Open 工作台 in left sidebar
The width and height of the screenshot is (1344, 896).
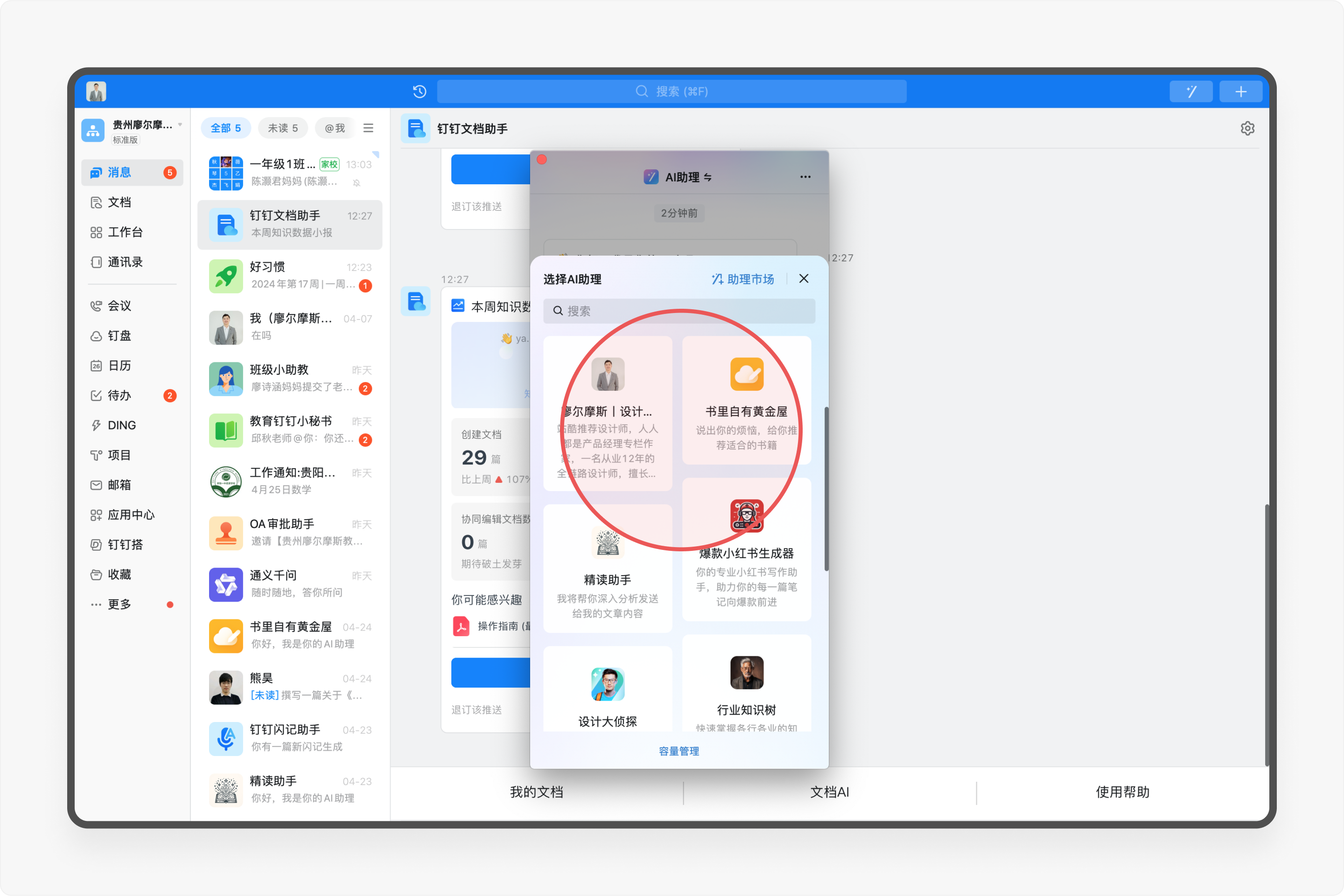pos(132,232)
